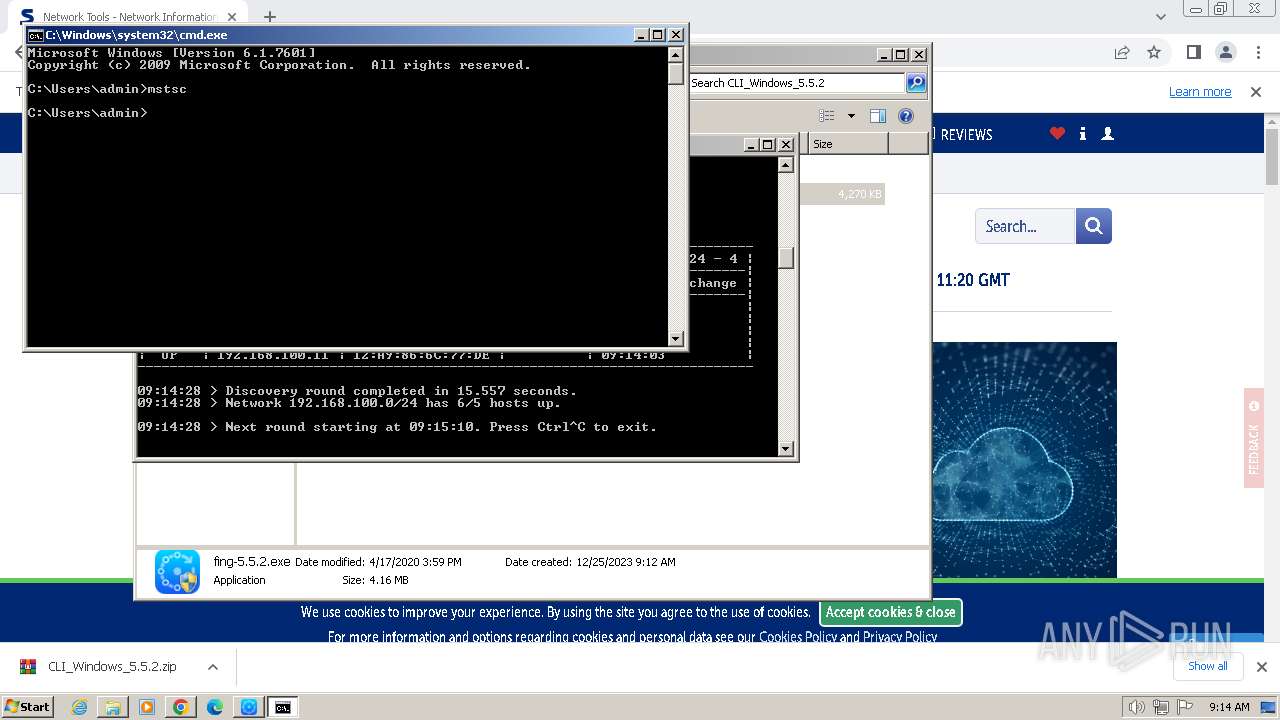Click the Explorer search box
Screen dimensions: 1280x720
click(x=797, y=83)
